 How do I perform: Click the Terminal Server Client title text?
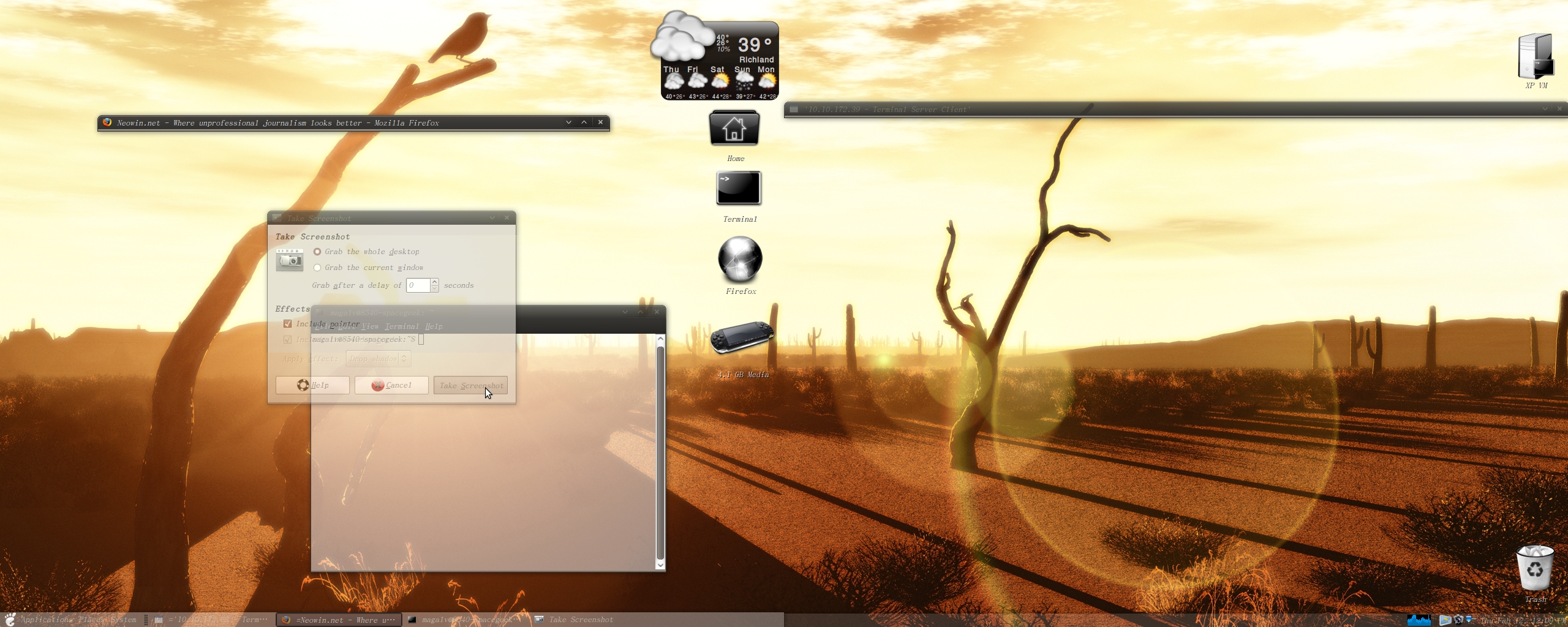coord(887,110)
